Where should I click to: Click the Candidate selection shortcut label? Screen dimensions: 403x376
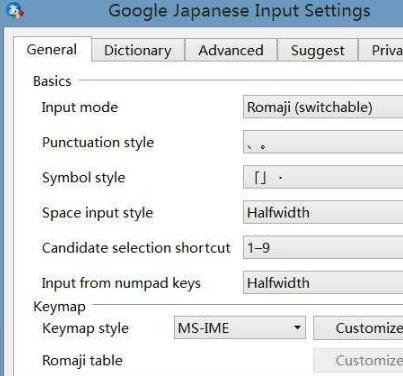click(x=136, y=248)
